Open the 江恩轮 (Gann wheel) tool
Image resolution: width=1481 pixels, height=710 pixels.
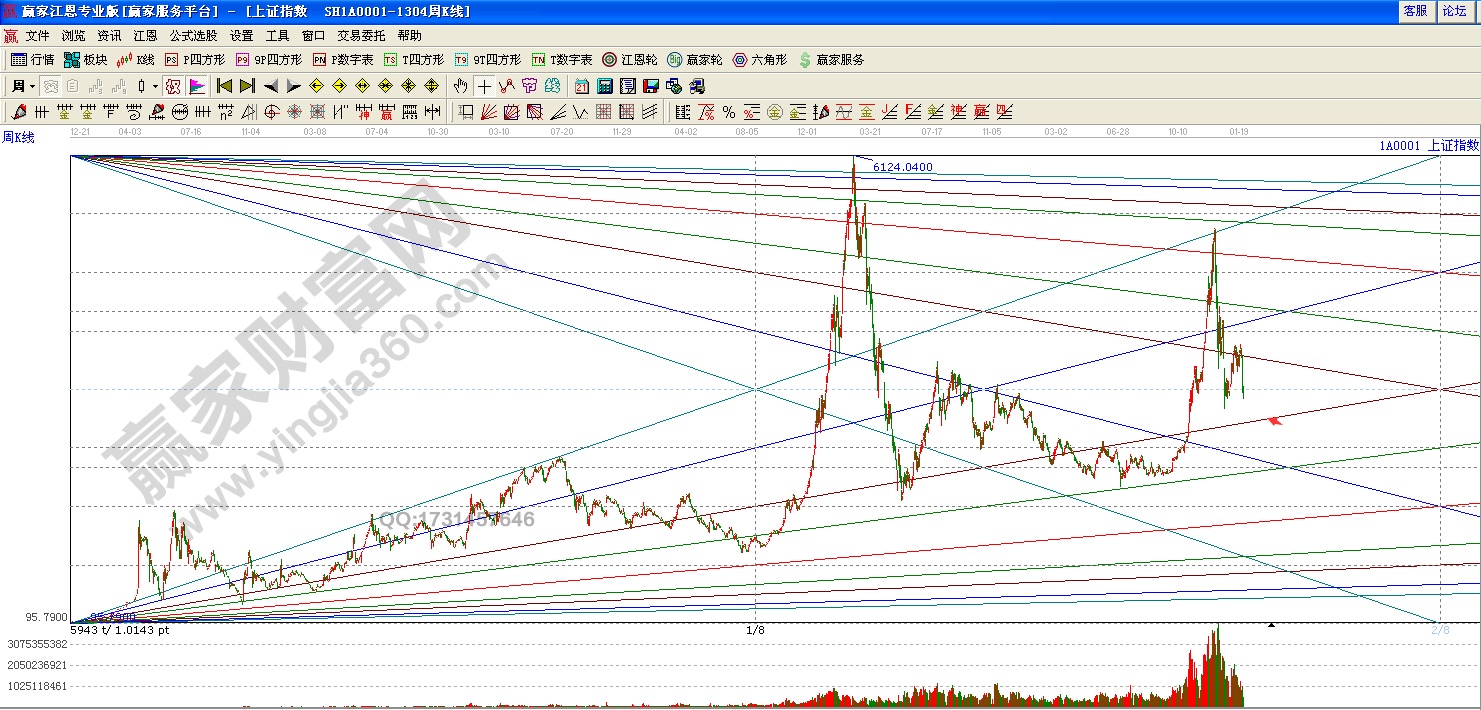pos(629,60)
